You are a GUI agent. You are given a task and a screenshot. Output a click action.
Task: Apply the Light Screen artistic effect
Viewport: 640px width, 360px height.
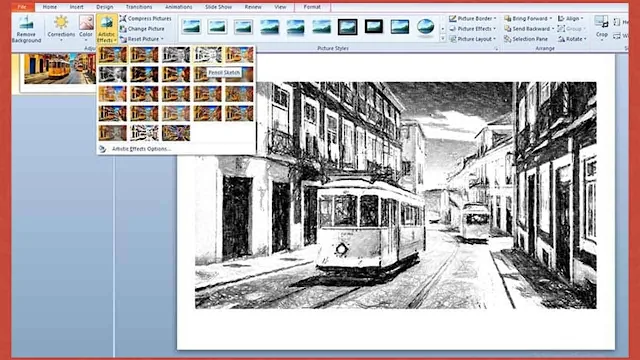click(113, 94)
